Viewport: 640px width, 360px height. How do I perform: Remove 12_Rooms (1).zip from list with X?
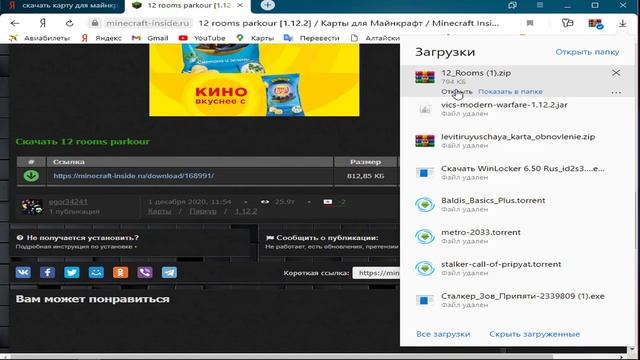[x=616, y=73]
